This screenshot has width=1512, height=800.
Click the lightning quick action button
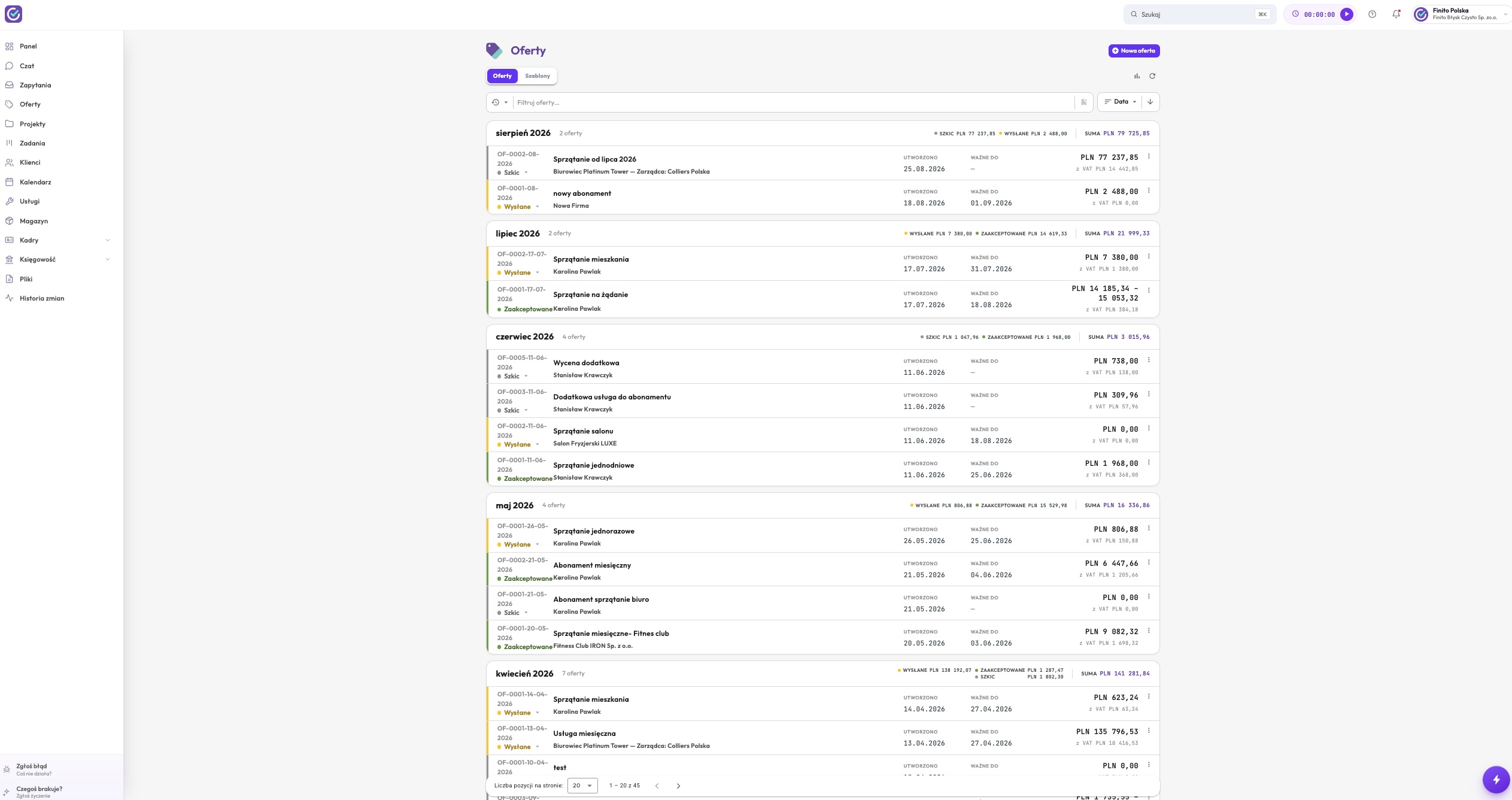[1496, 780]
